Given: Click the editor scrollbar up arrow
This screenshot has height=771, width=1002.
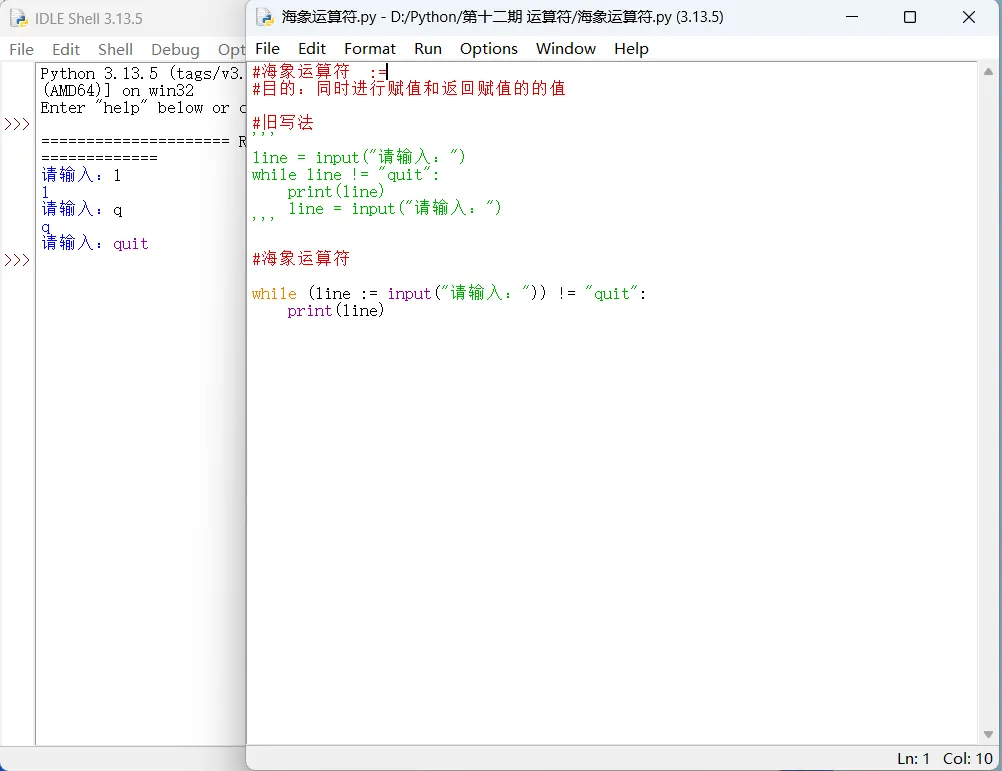Looking at the screenshot, I should (x=988, y=72).
